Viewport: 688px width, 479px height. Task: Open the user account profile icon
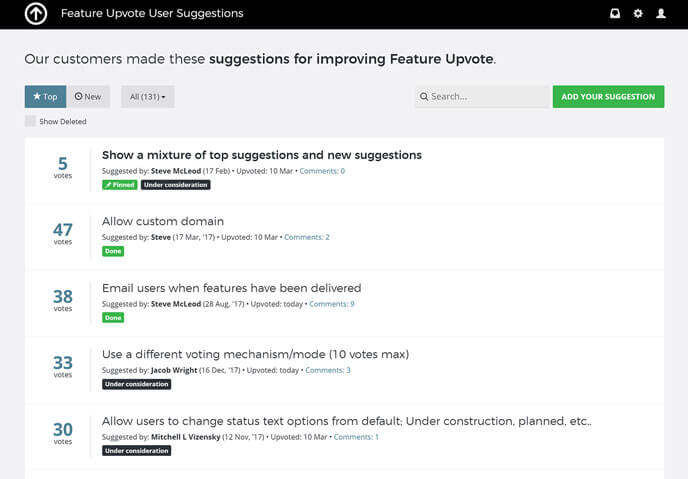(661, 14)
